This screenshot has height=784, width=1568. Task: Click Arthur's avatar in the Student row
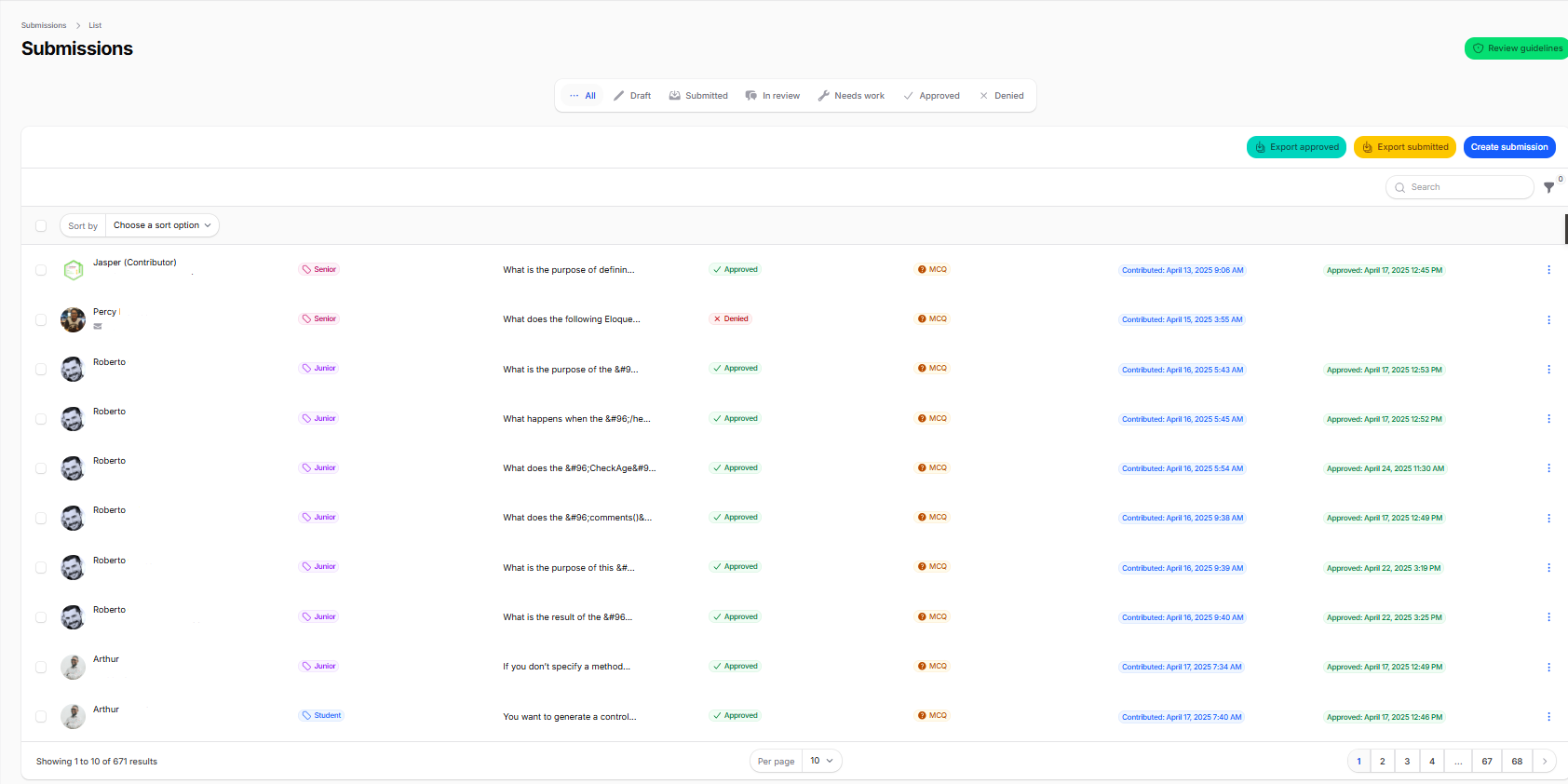[x=73, y=717]
